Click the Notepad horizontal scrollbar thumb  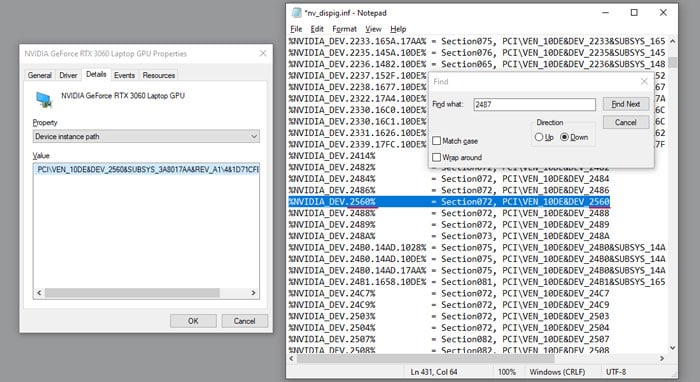pyautogui.click(x=425, y=358)
